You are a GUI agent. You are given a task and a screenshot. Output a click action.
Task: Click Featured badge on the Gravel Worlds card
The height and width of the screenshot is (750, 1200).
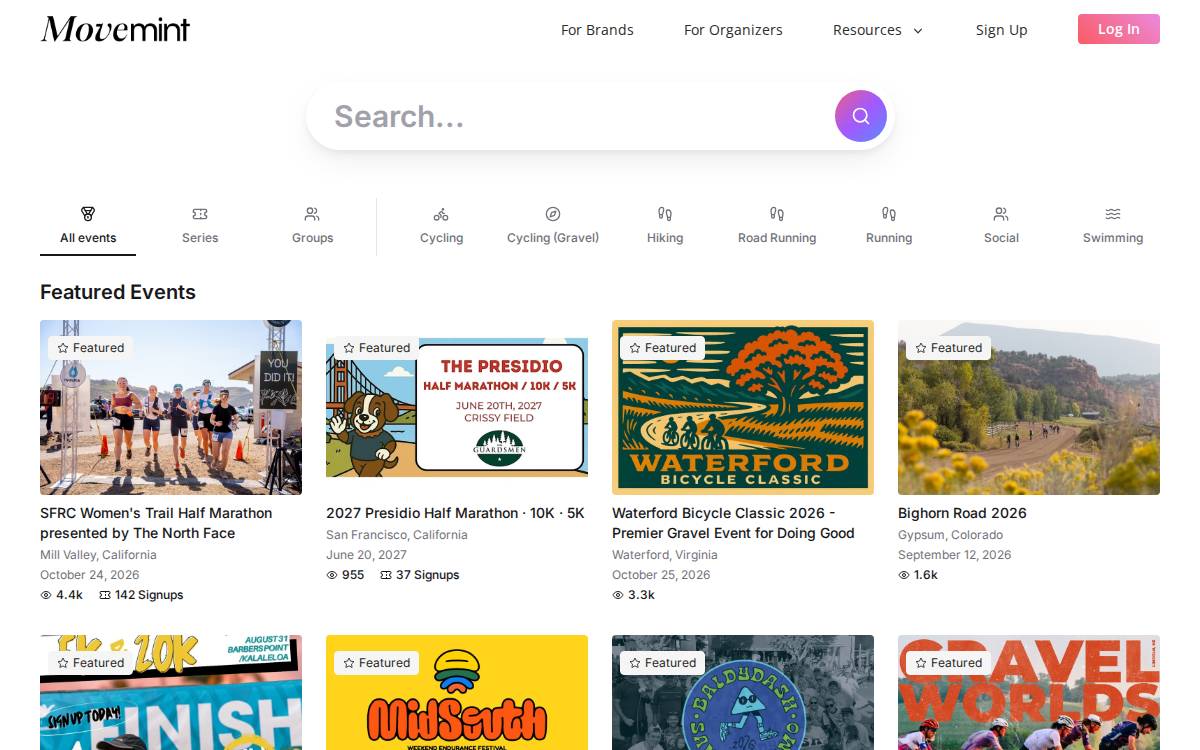coord(948,663)
